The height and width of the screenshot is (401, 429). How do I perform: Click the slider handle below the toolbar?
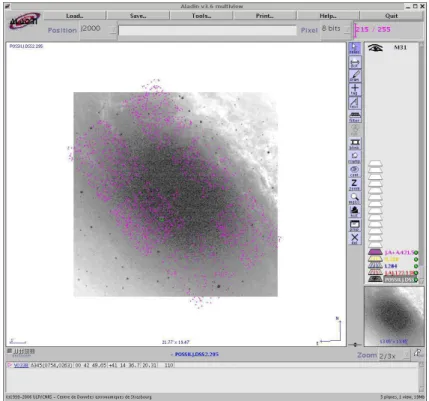(x=355, y=344)
